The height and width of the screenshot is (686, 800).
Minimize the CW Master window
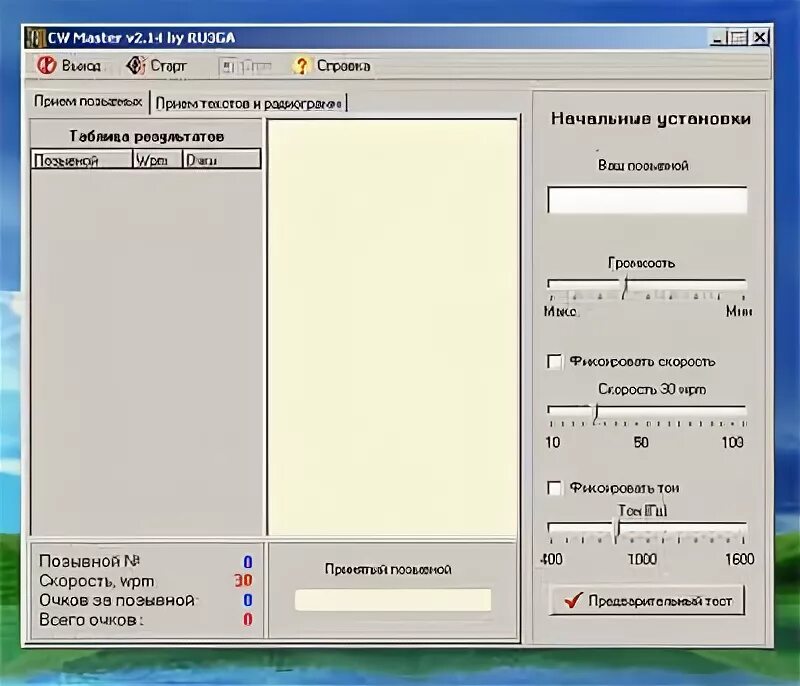coord(718,38)
